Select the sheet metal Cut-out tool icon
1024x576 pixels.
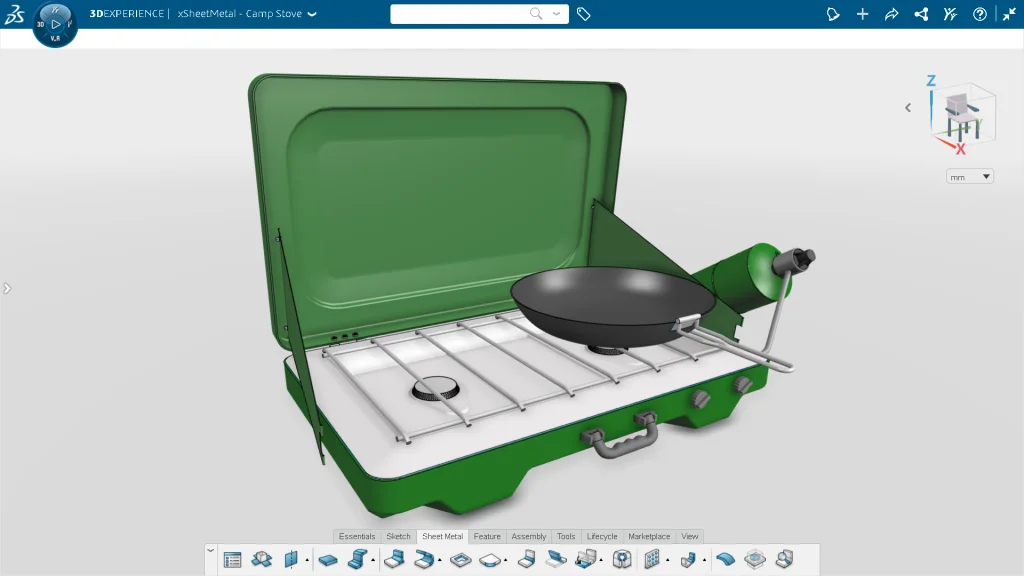tap(460, 560)
